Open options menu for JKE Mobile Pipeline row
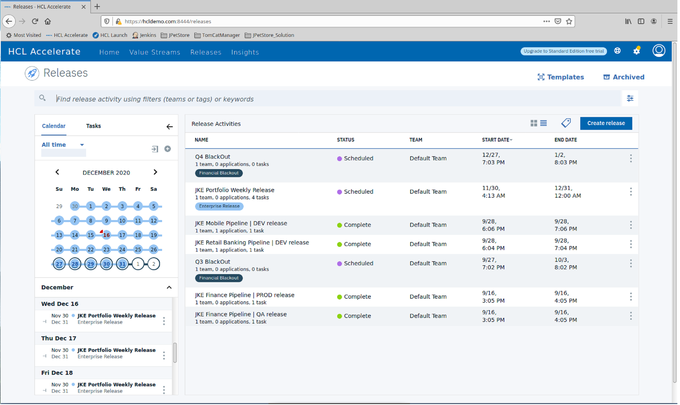The image size is (680, 405). click(631, 225)
